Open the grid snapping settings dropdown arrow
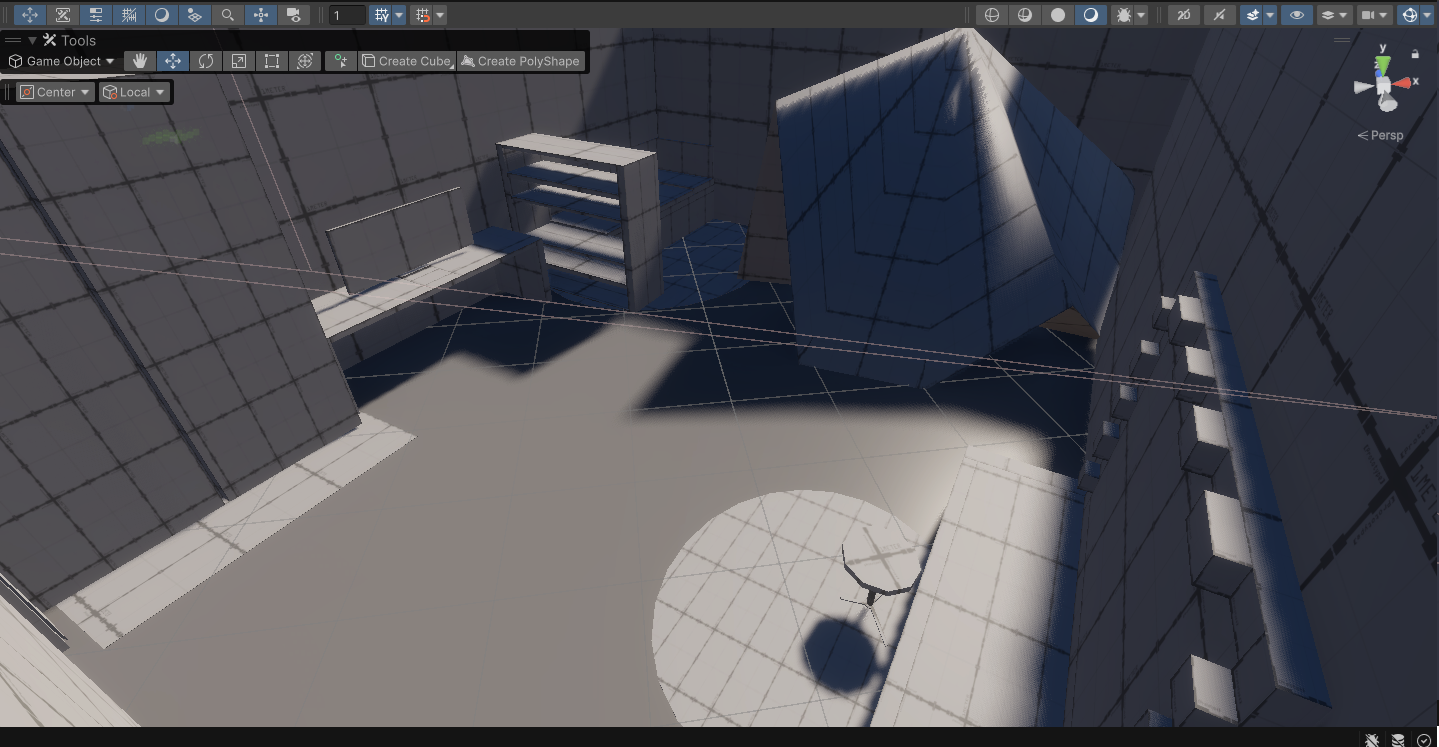Screen dimensions: 1439x747 [440, 15]
